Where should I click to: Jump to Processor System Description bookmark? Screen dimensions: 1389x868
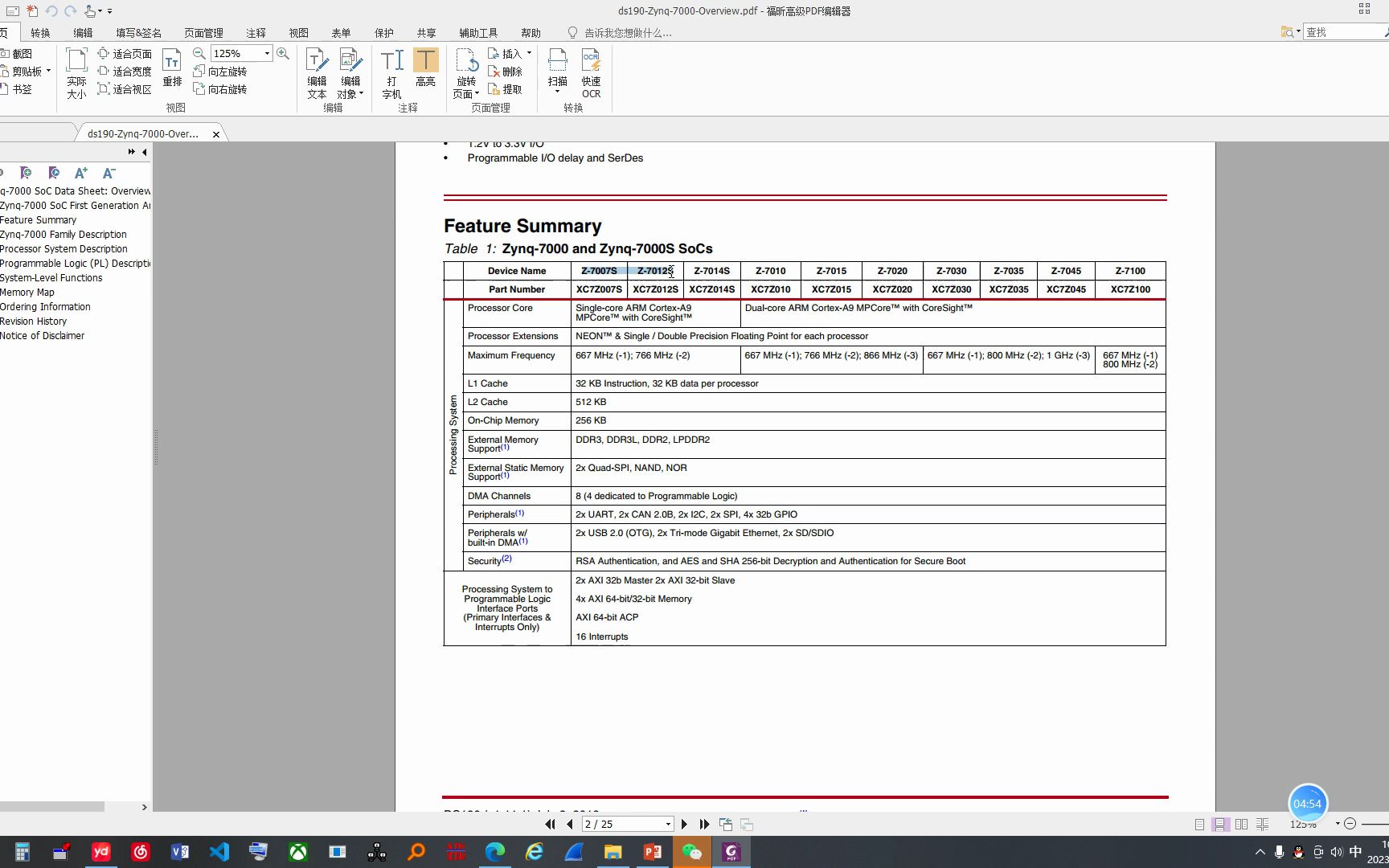click(64, 248)
